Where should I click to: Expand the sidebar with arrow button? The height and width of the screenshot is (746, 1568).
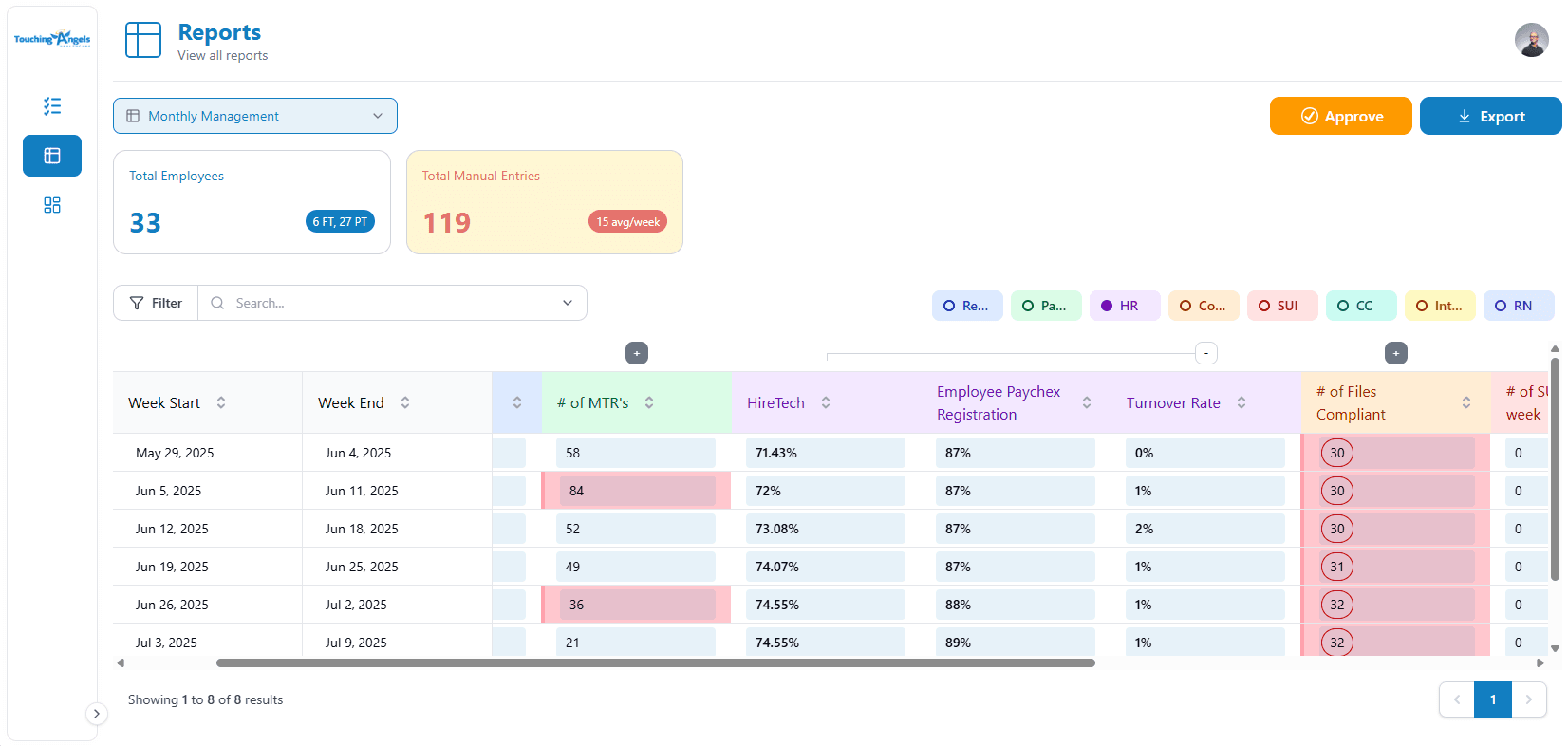click(96, 714)
